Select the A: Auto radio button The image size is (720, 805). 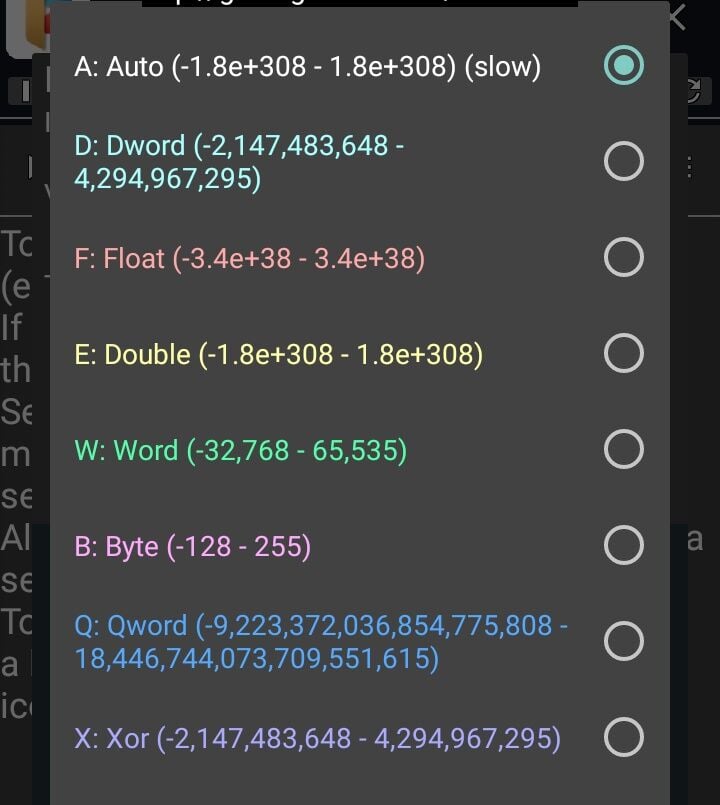(x=624, y=66)
